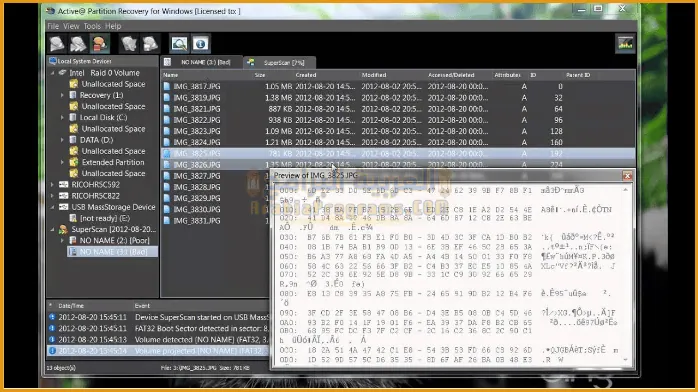Select the Extended Partition tree entry
The width and height of the screenshot is (698, 392).
pos(113,162)
